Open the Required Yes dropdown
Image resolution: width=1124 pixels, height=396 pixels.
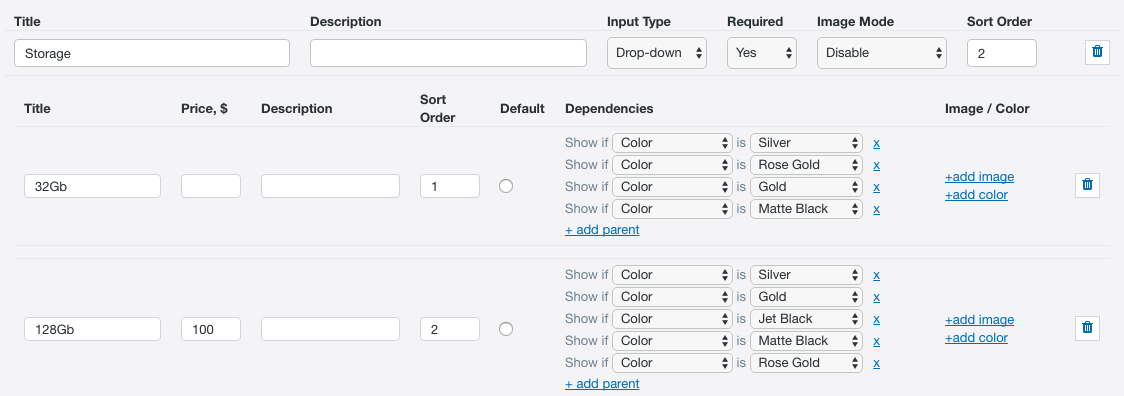point(761,53)
